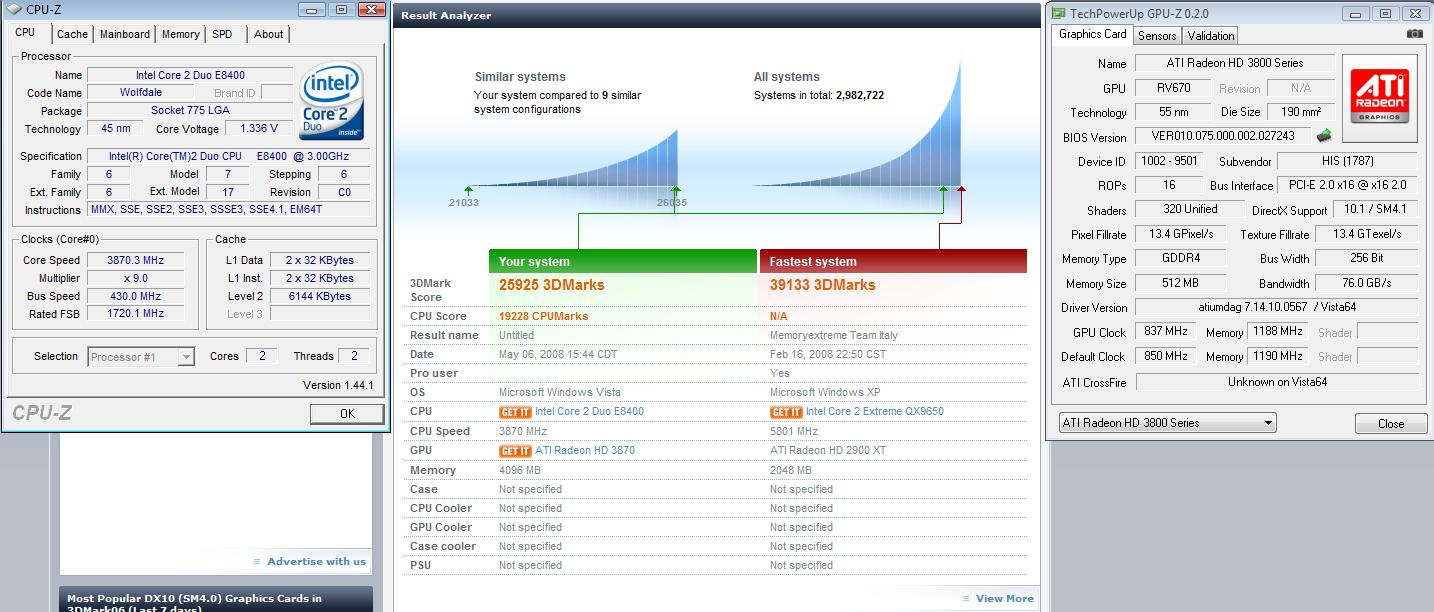Image resolution: width=1434 pixels, height=612 pixels.
Task: Click the GPU-Z screenshot camera icon
Action: 1414,34
